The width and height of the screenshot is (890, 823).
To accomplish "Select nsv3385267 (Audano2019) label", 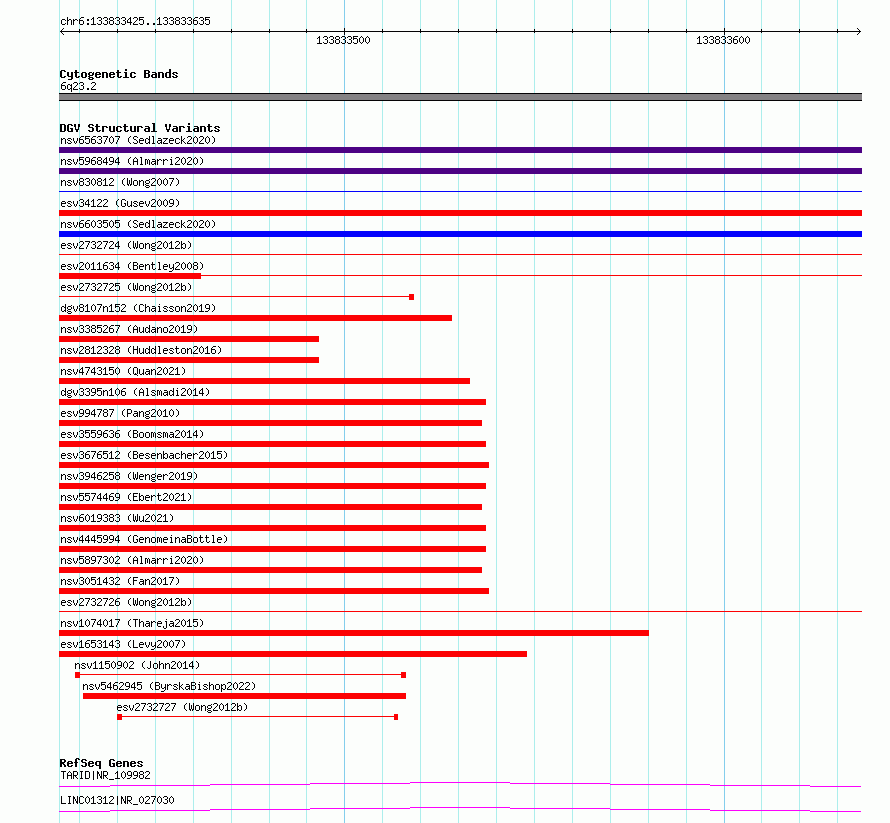I will [x=129, y=329].
